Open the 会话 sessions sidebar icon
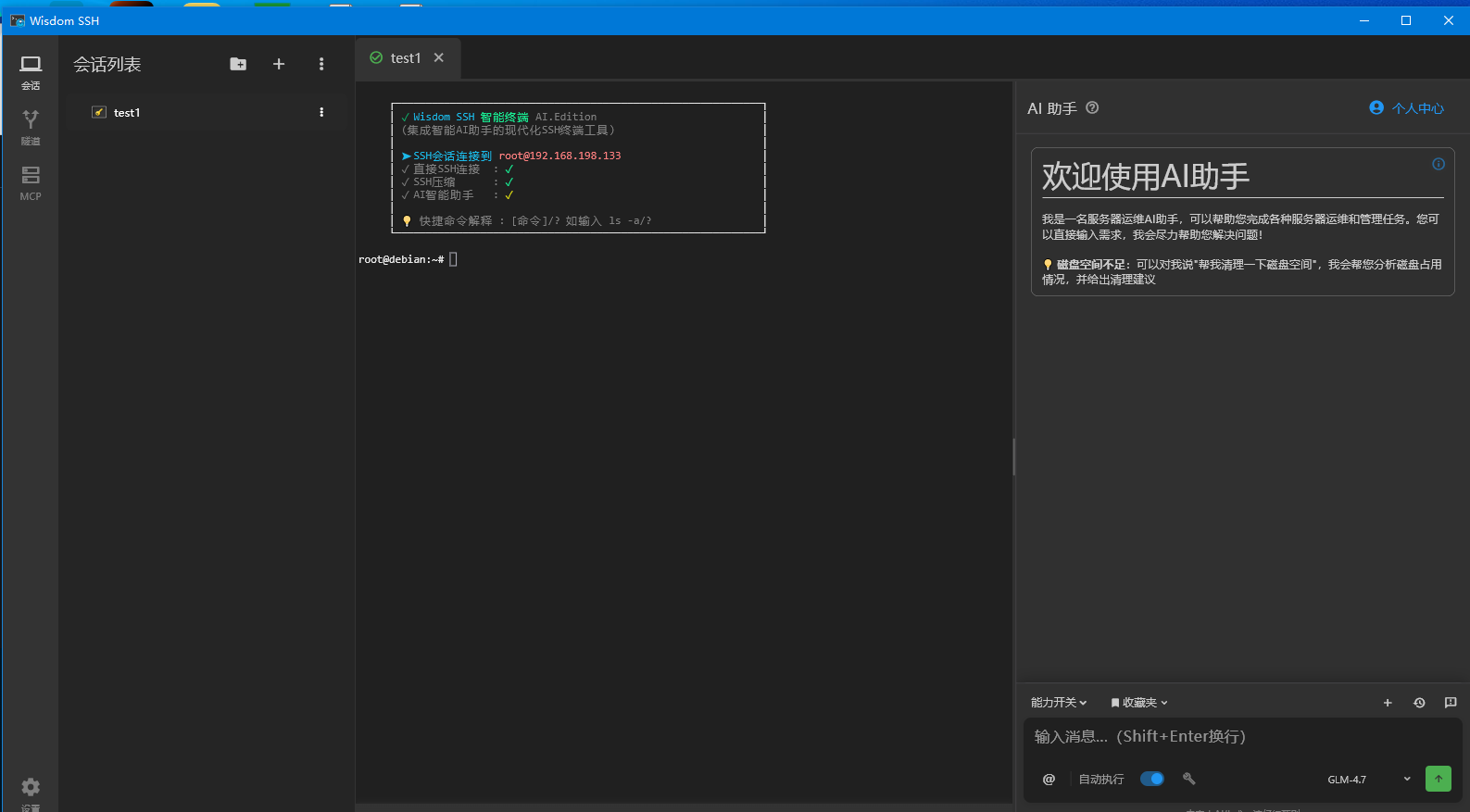The width and height of the screenshot is (1470, 812). tap(31, 72)
